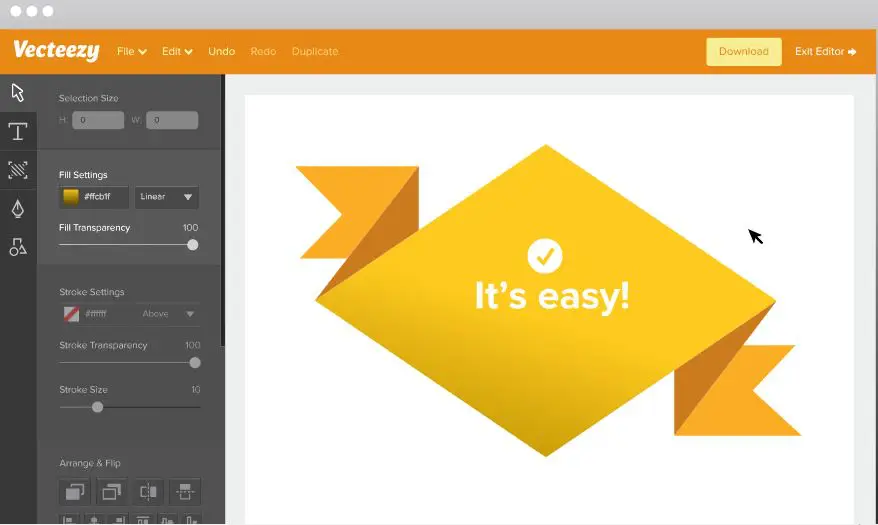This screenshot has width=878, height=525.
Task: Click Undo in the top bar
Action: 222,52
